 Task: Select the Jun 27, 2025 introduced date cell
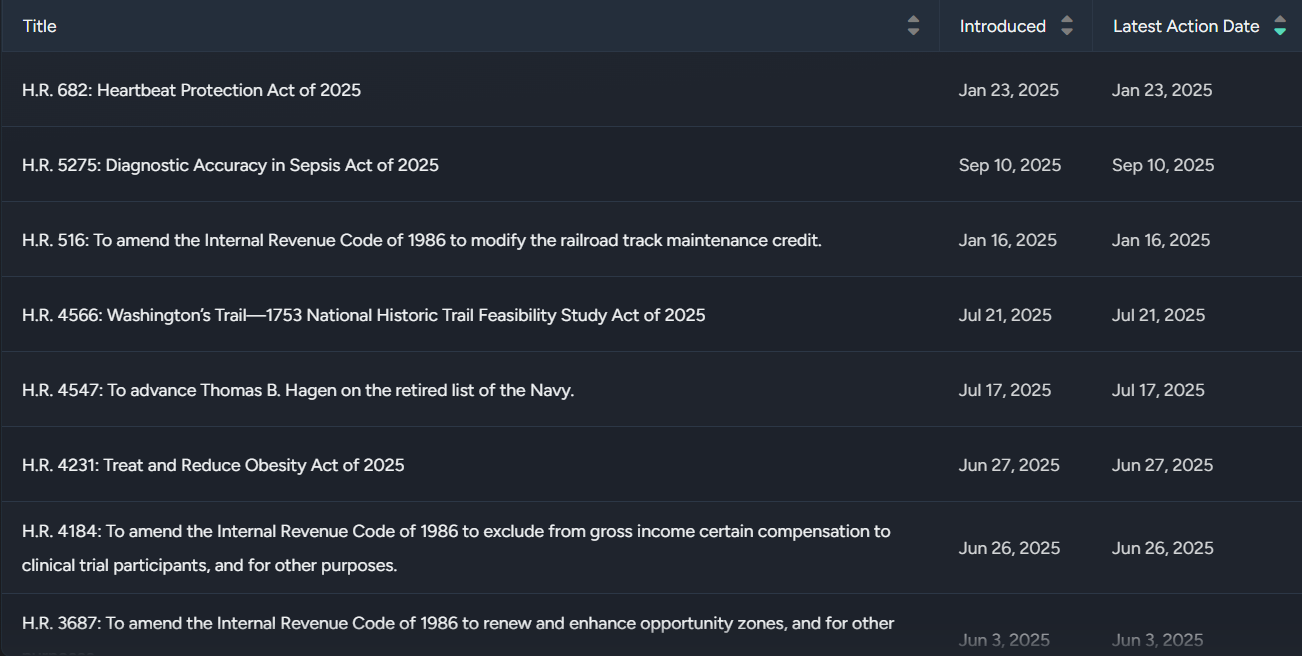point(1008,465)
